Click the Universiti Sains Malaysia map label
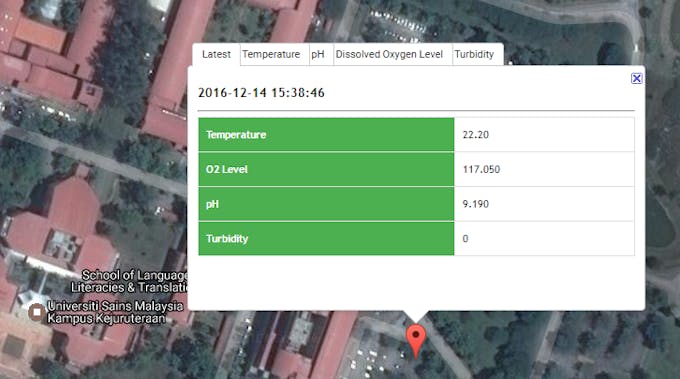The width and height of the screenshot is (680, 379). coord(115,306)
